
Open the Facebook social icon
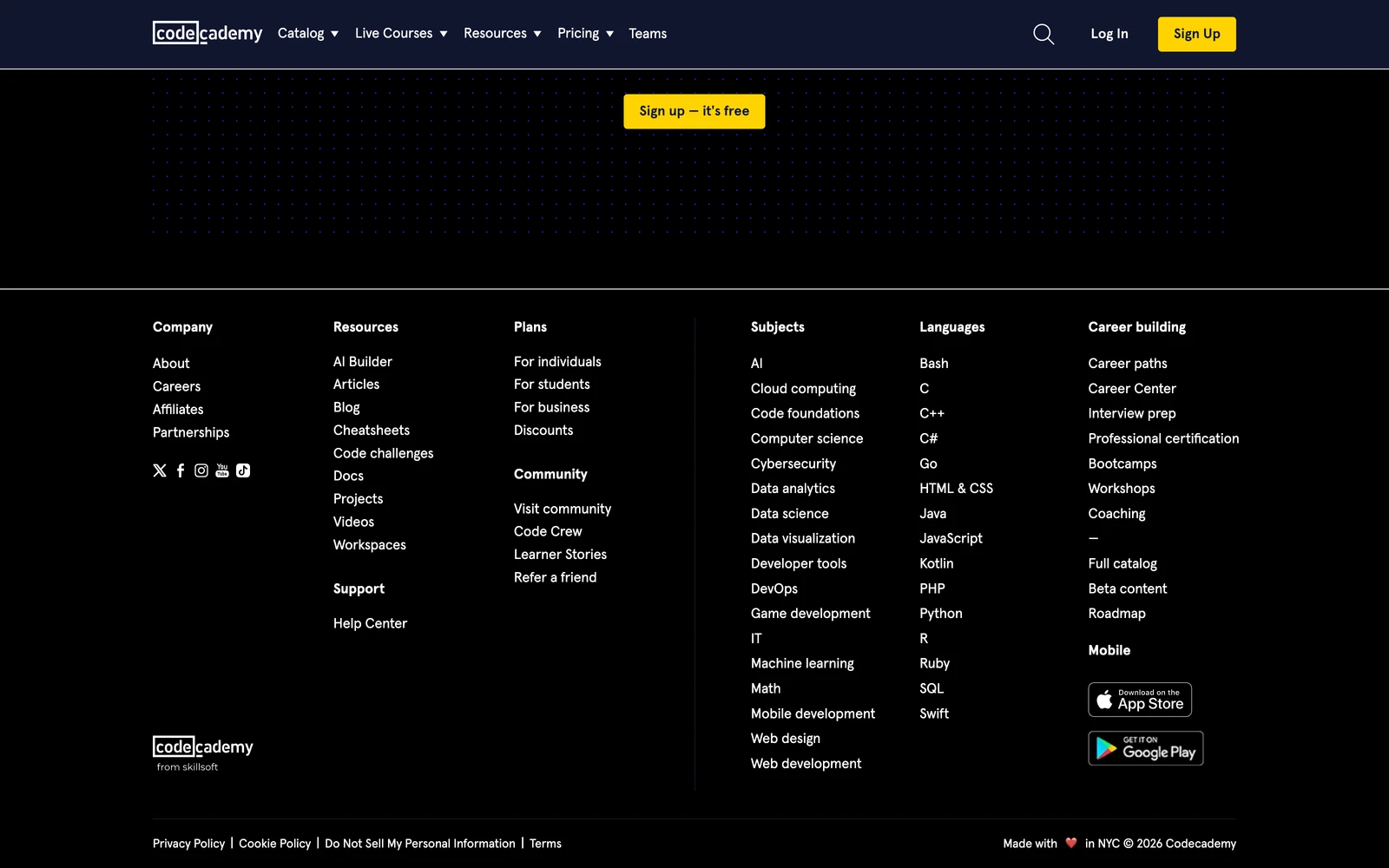(181, 470)
